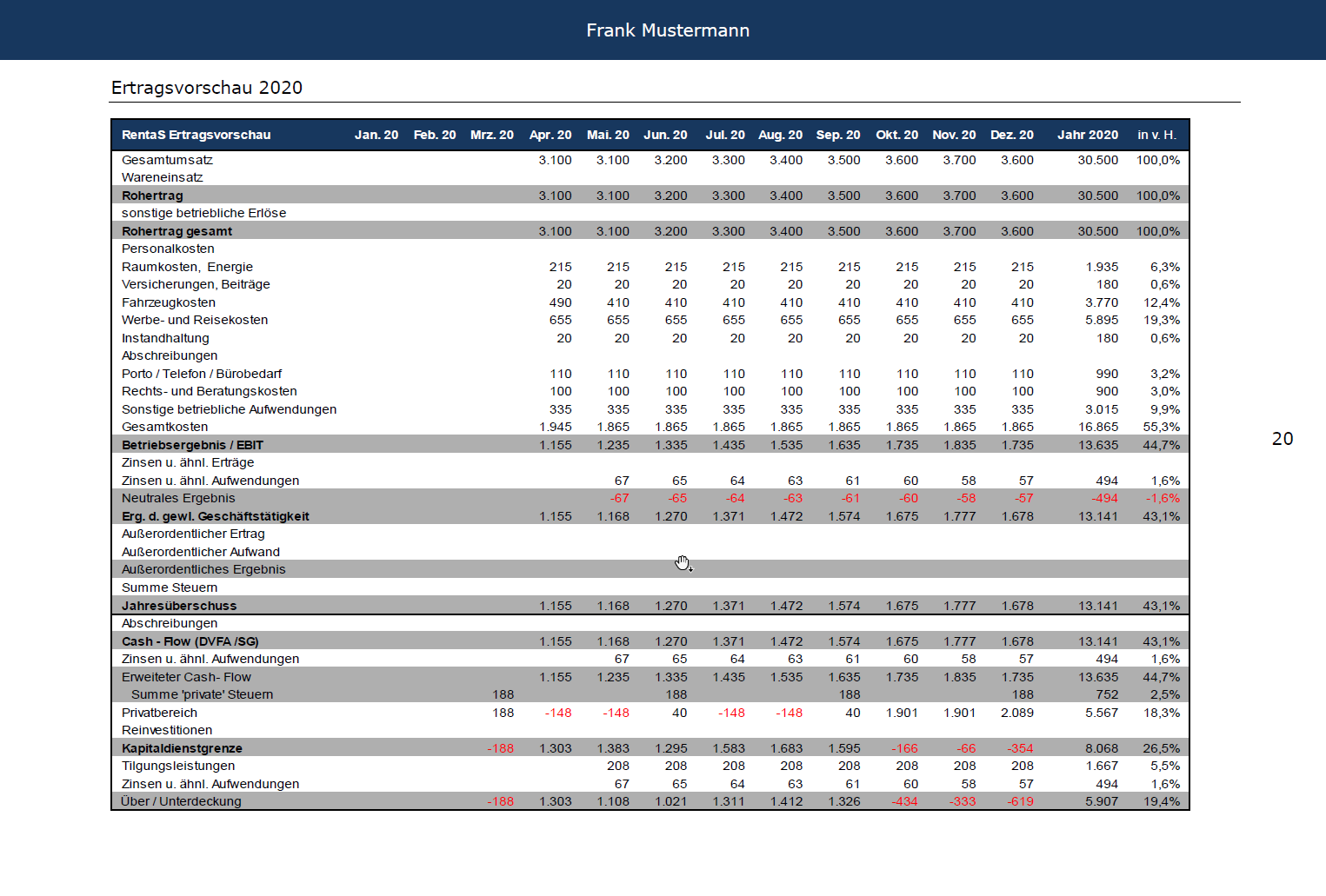The width and height of the screenshot is (1326, 896).
Task: Click the red -494 in Neutrales Ergebnis
Action: 1105,498
